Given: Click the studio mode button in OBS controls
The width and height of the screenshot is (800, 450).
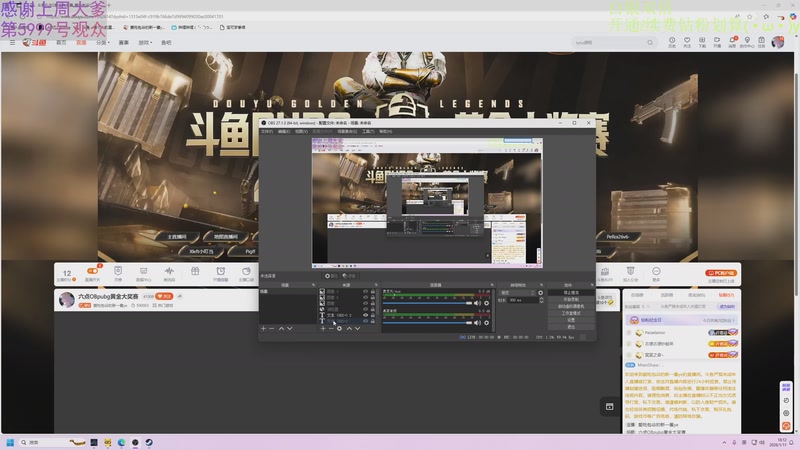Looking at the screenshot, I should 571,313.
